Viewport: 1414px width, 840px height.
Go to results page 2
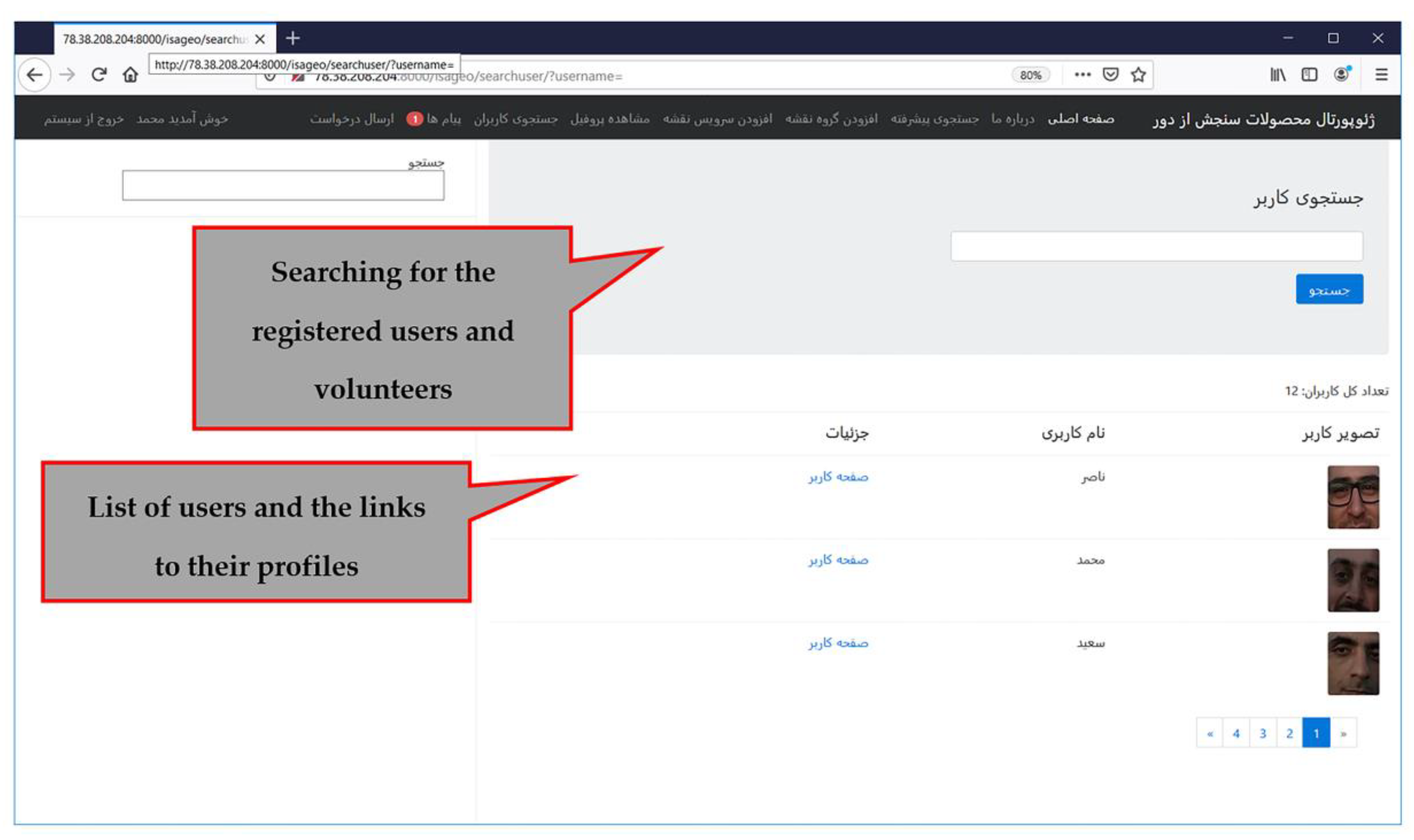tap(1289, 734)
